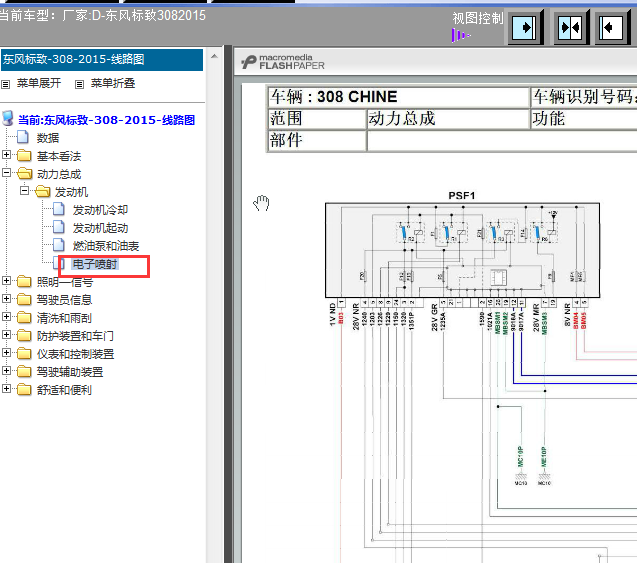The image size is (637, 563).
Task: Click the 驾驶辅助装置 folder icon
Action: pos(24,371)
